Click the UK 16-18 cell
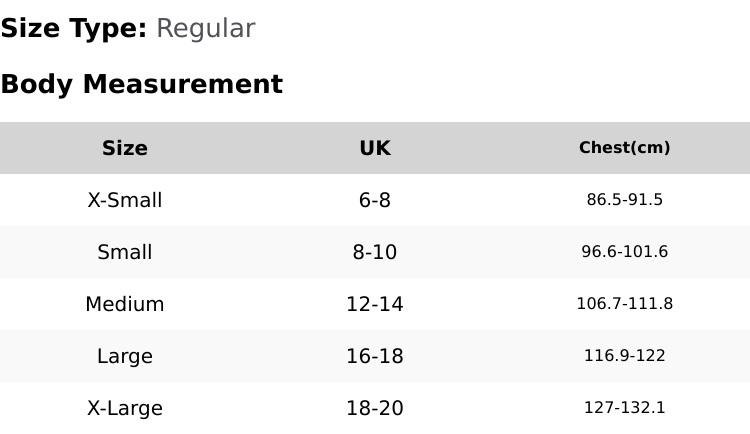Image resolution: width=750 pixels, height=434 pixels. [x=375, y=356]
